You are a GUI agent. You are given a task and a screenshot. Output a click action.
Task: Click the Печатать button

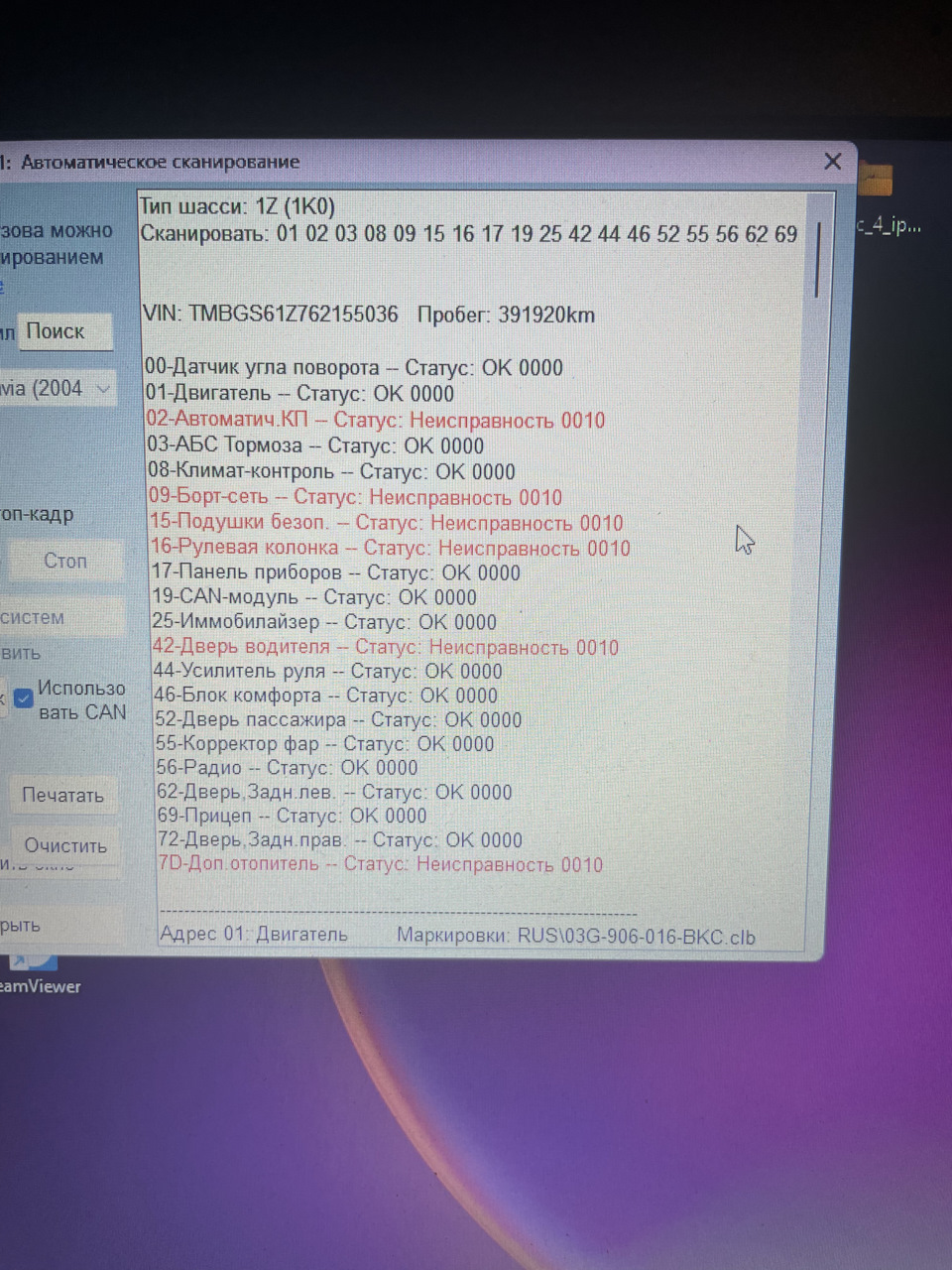pos(62,796)
